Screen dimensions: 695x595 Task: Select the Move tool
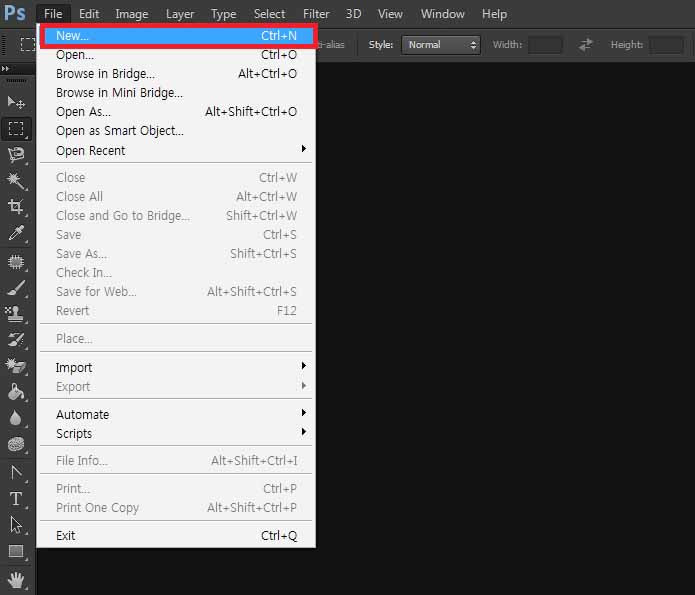[16, 102]
